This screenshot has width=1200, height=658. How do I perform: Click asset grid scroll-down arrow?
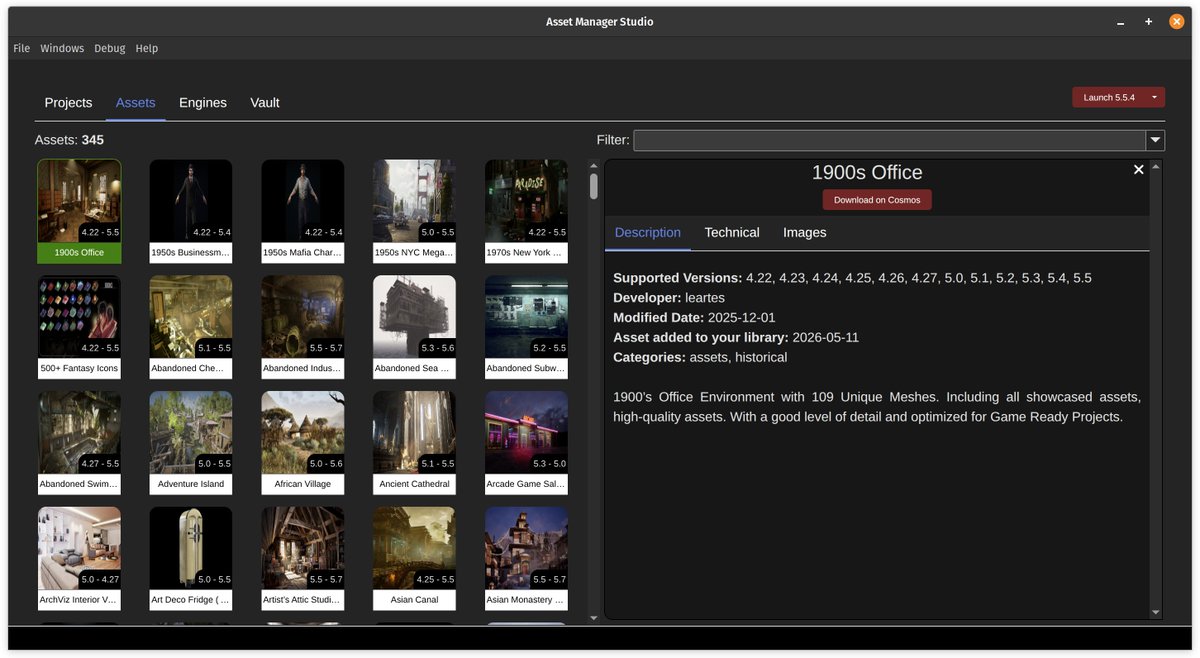pyautogui.click(x=594, y=618)
